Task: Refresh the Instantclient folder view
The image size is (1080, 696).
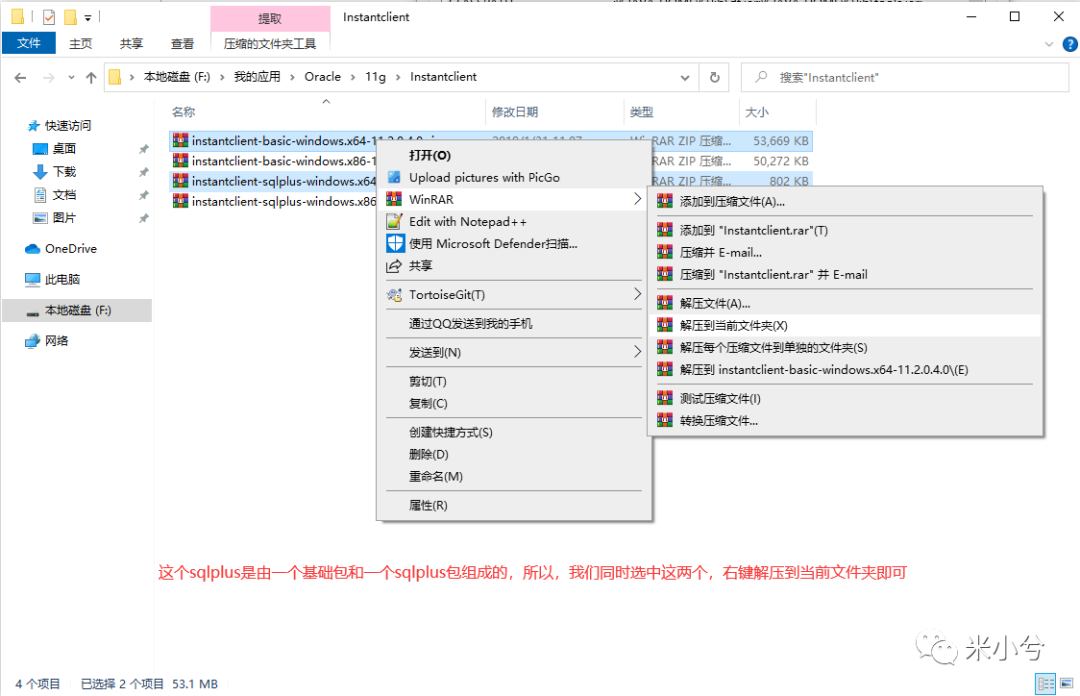Action: (x=714, y=77)
